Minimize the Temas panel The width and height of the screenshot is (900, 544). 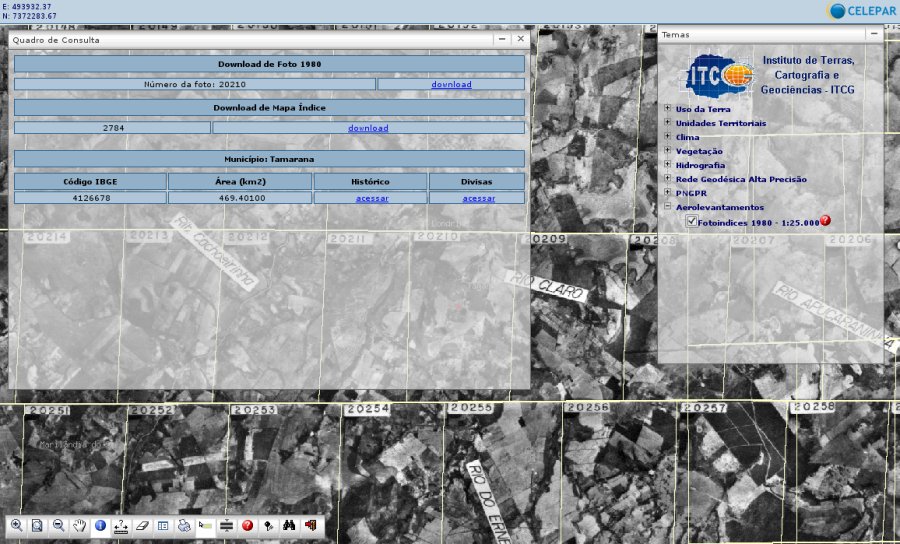tap(873, 34)
